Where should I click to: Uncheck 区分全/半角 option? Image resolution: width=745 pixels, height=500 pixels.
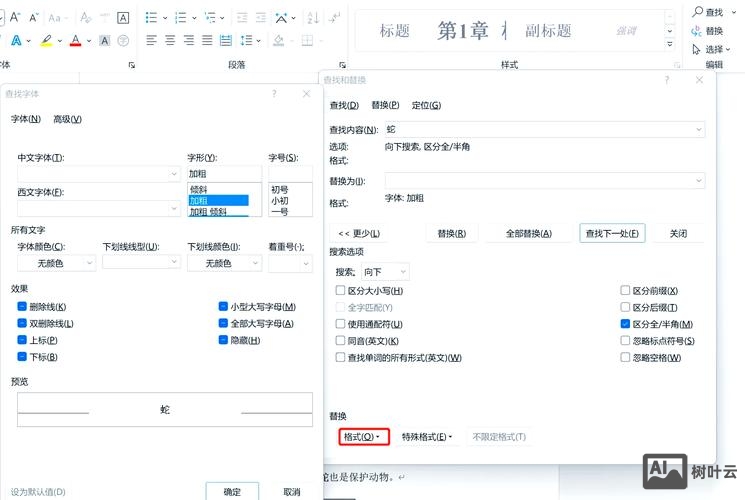tap(625, 324)
